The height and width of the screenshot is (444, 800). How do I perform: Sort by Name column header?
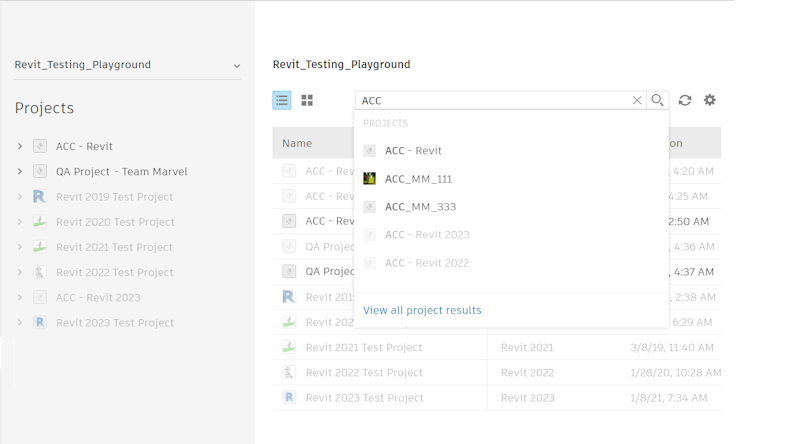297,143
